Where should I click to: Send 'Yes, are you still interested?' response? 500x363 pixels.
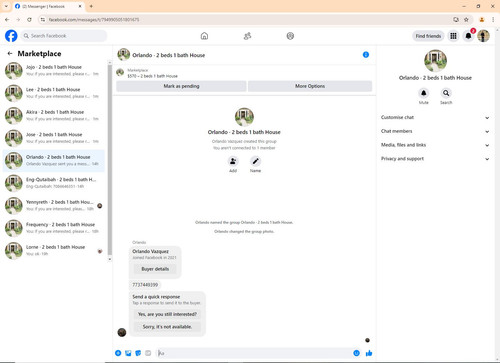click(x=167, y=314)
